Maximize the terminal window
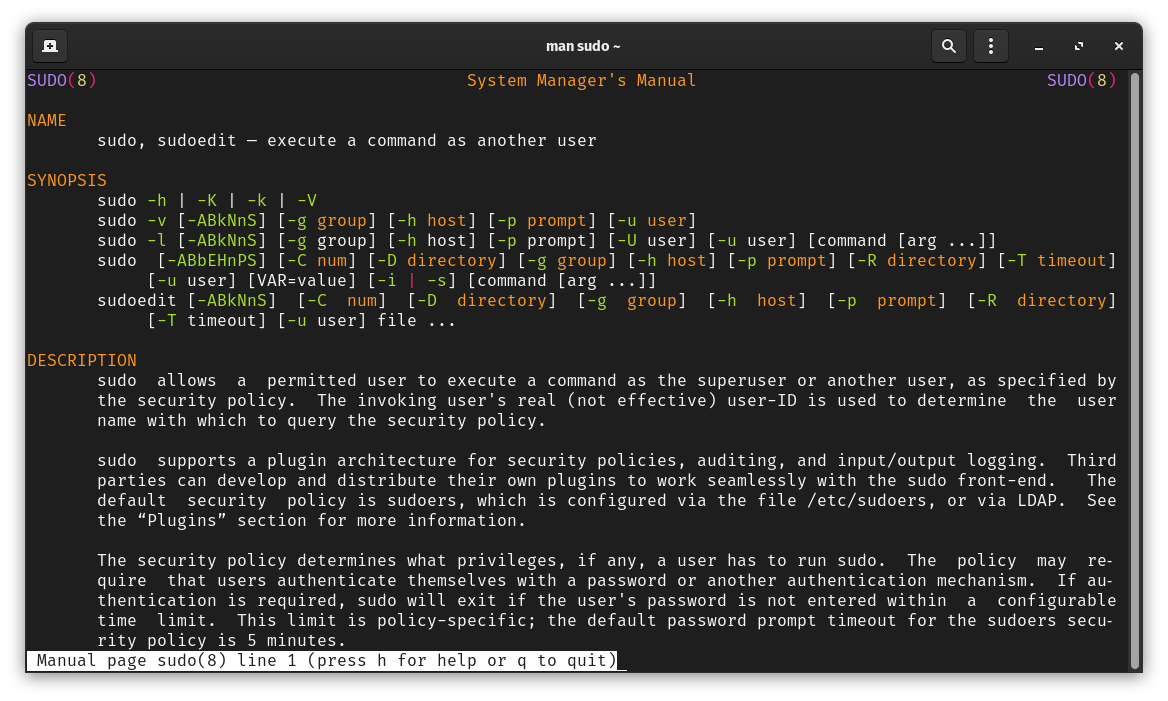The height and width of the screenshot is (701, 1168). tap(1079, 46)
